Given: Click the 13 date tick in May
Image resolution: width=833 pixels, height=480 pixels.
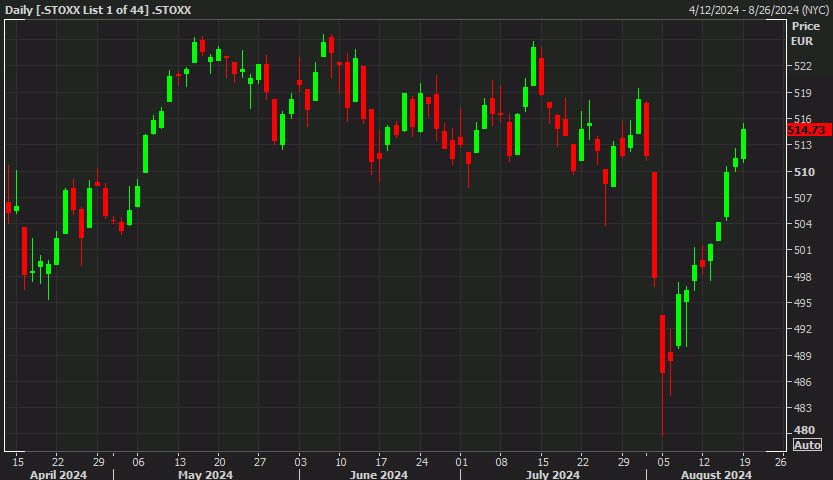Looking at the screenshot, I should coord(180,462).
